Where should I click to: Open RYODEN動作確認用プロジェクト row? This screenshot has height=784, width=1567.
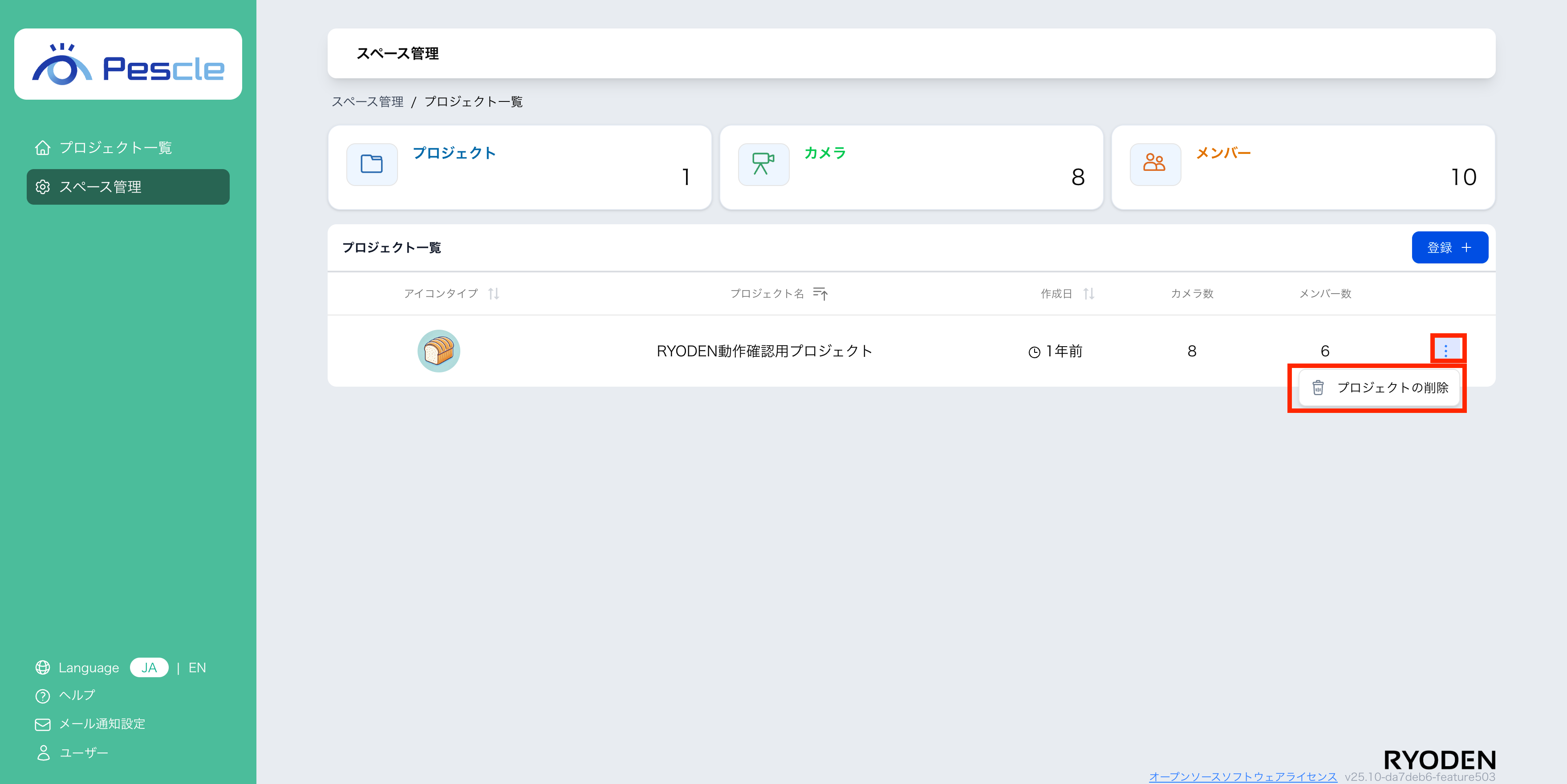coord(764,351)
